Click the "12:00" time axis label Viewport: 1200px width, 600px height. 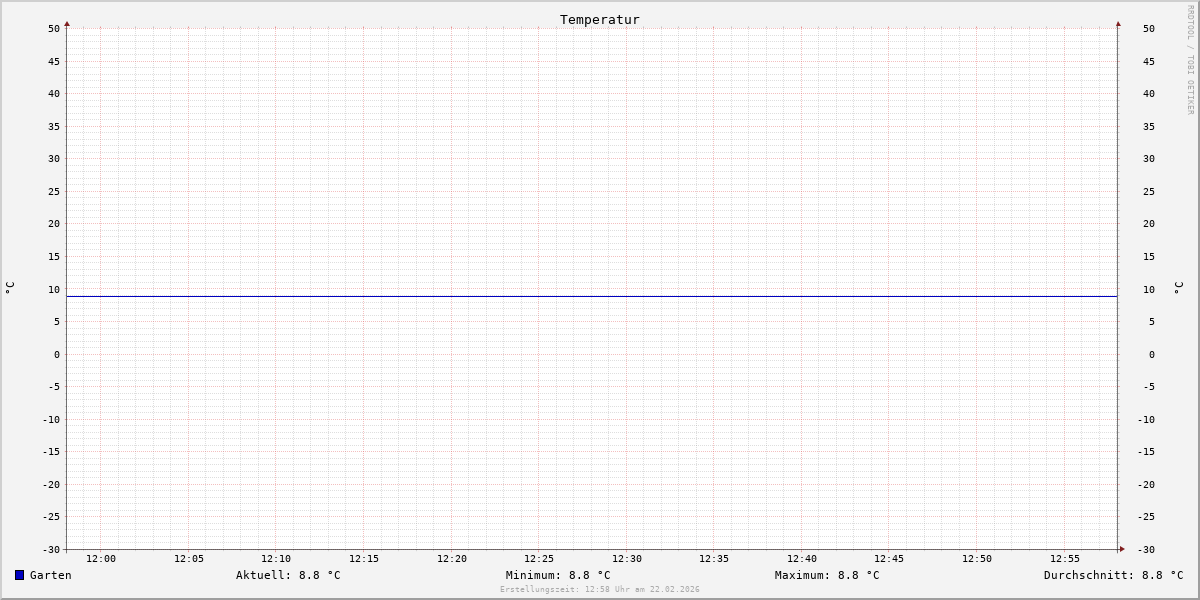(x=101, y=559)
